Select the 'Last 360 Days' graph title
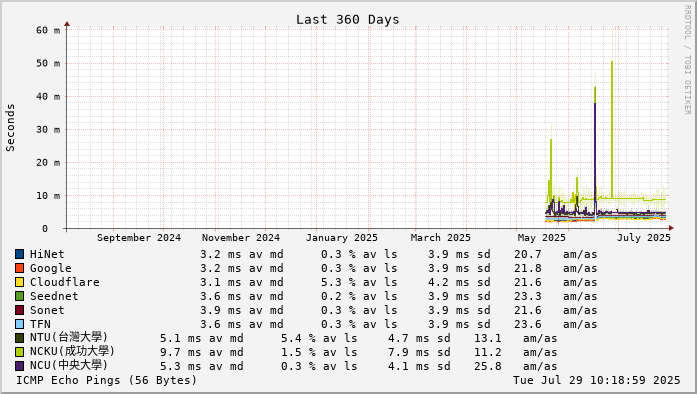Viewport: 697px width, 394px height. (348, 20)
